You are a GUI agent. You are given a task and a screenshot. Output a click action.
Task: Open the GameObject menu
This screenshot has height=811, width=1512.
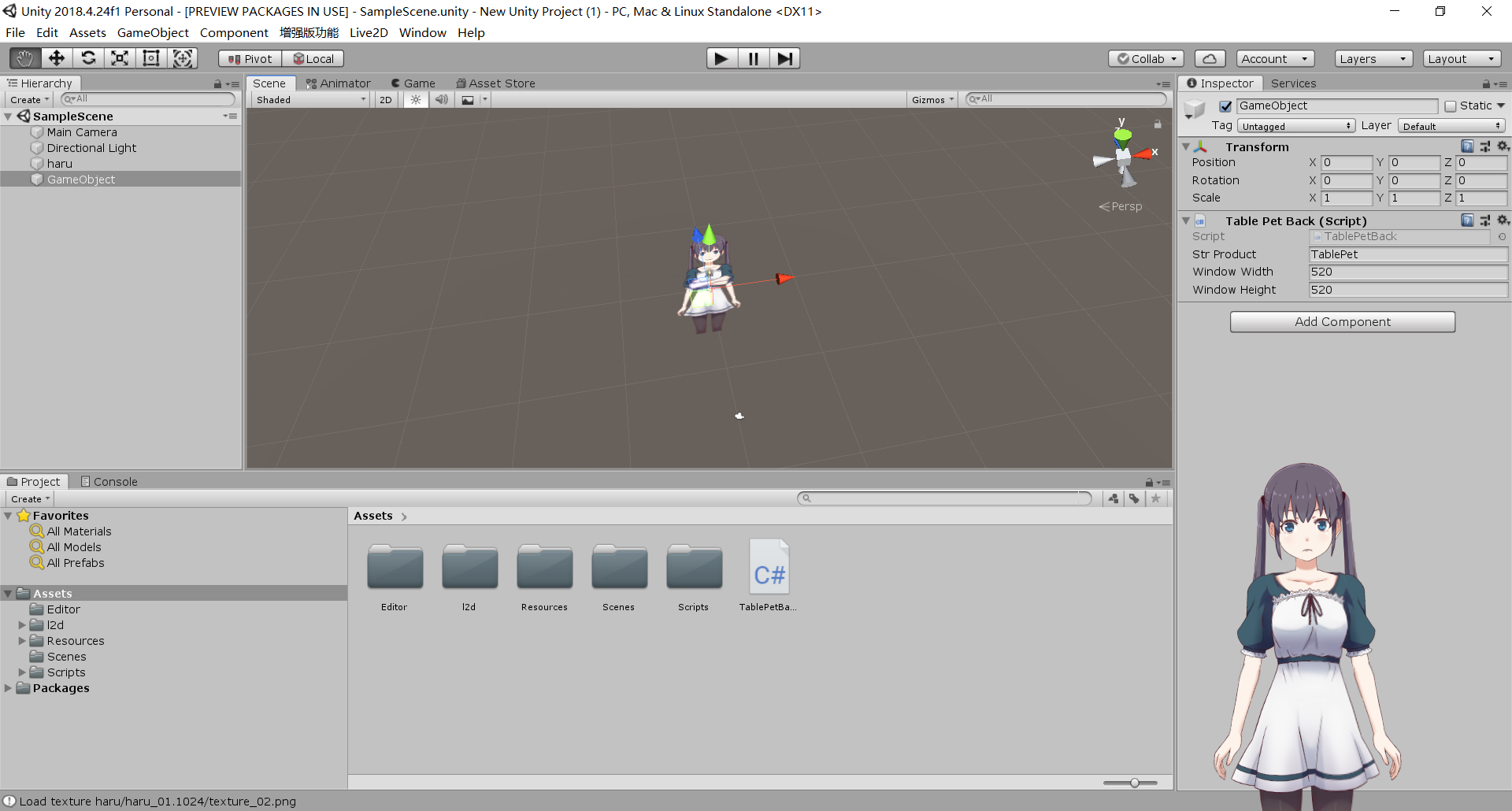pos(153,32)
